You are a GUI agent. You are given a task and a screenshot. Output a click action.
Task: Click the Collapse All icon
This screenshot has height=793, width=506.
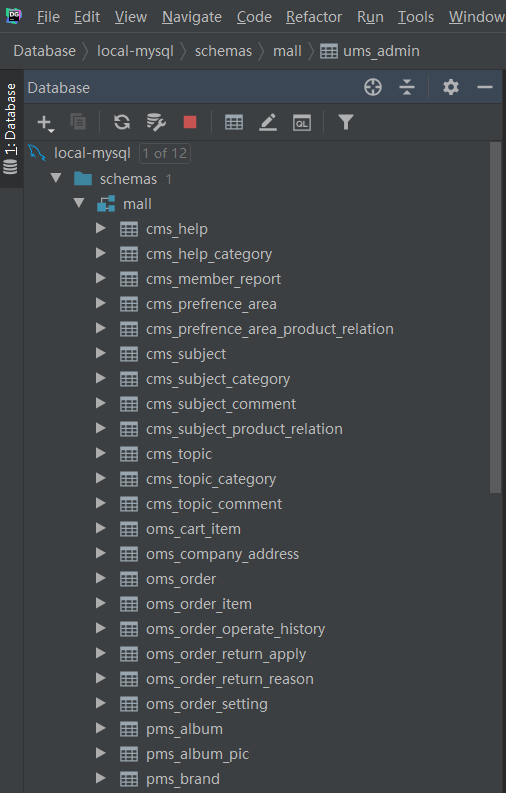tap(407, 87)
